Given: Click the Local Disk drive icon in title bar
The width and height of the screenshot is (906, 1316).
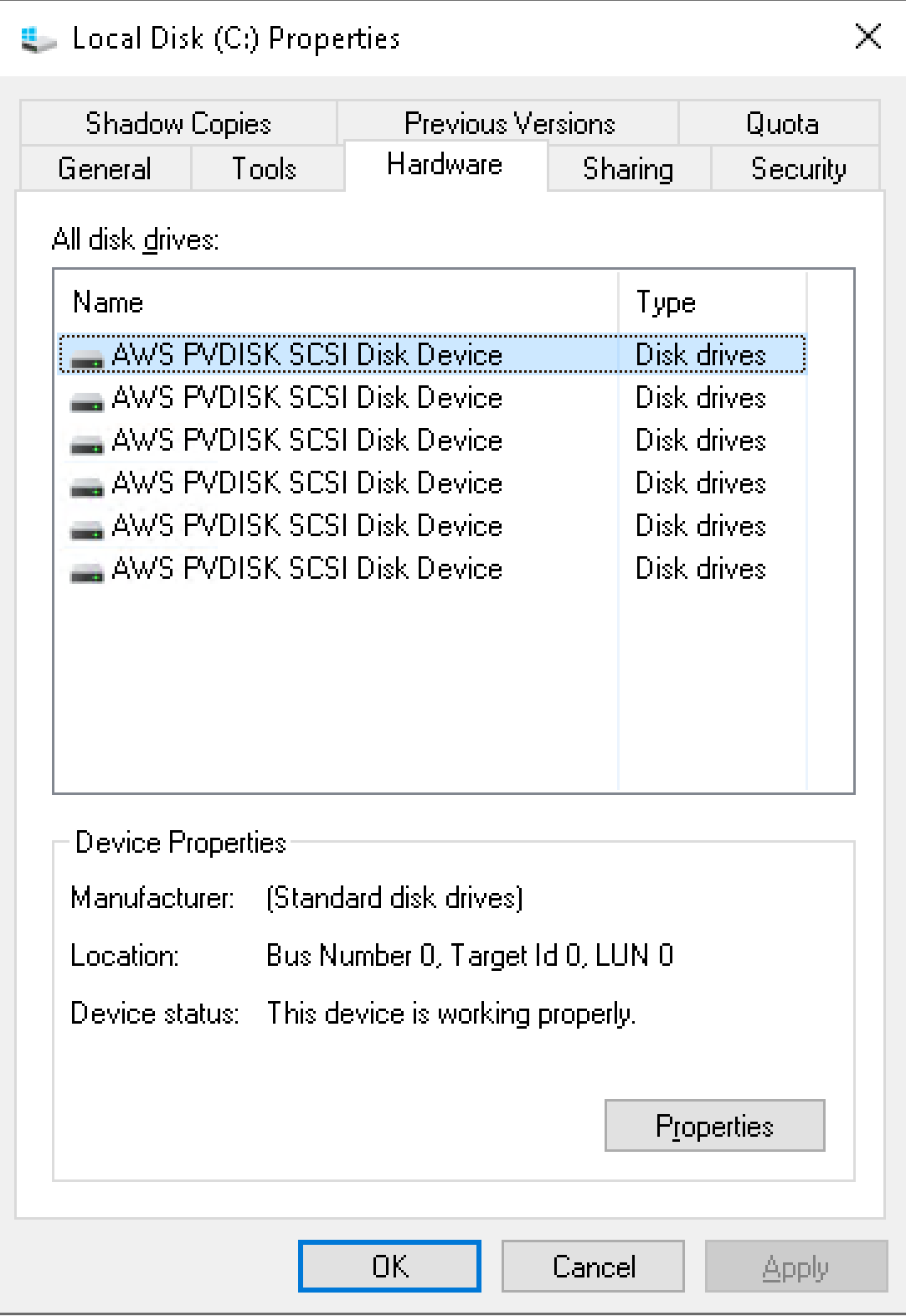Looking at the screenshot, I should coord(39,39).
